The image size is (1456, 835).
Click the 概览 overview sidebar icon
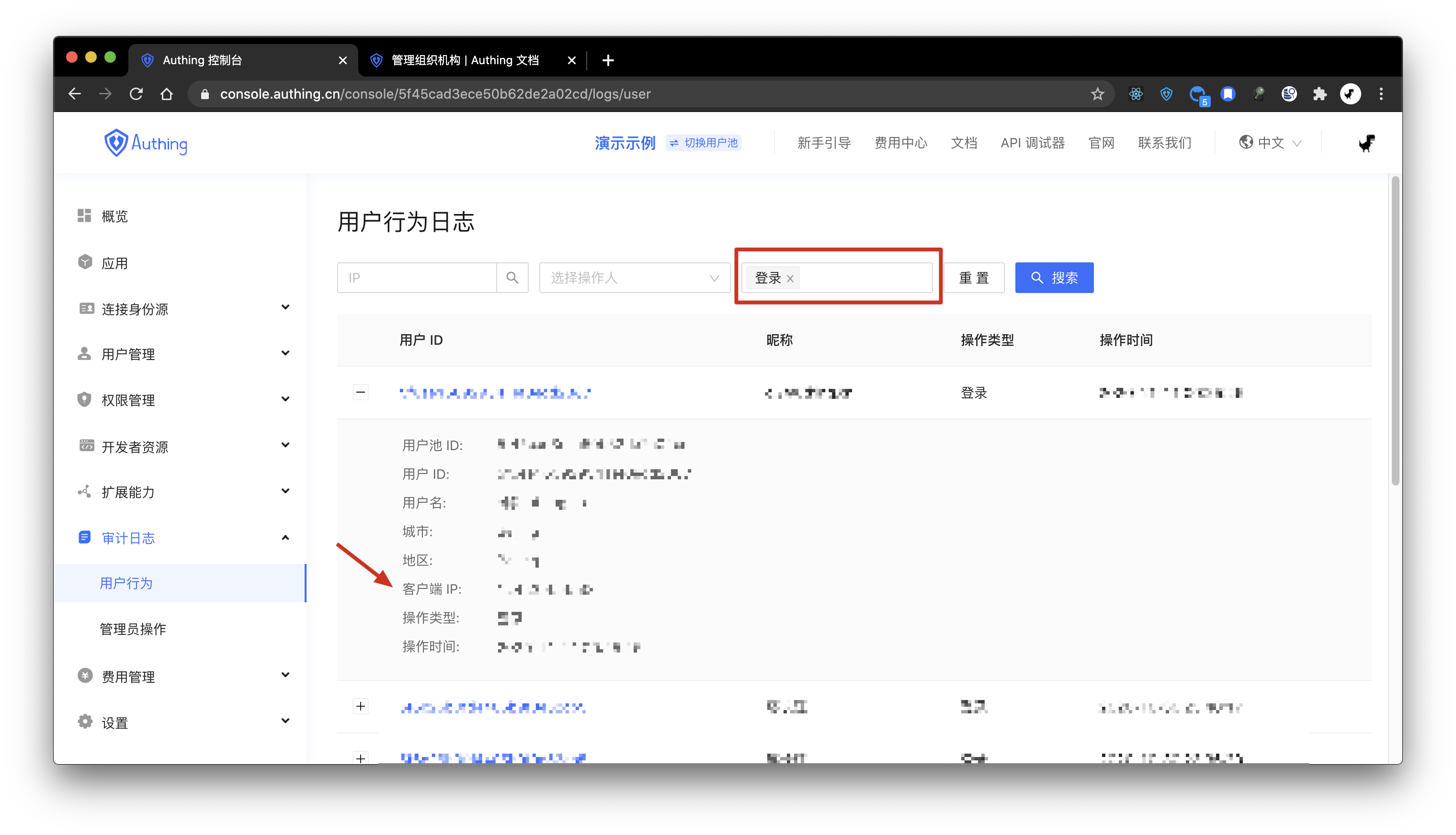84,215
